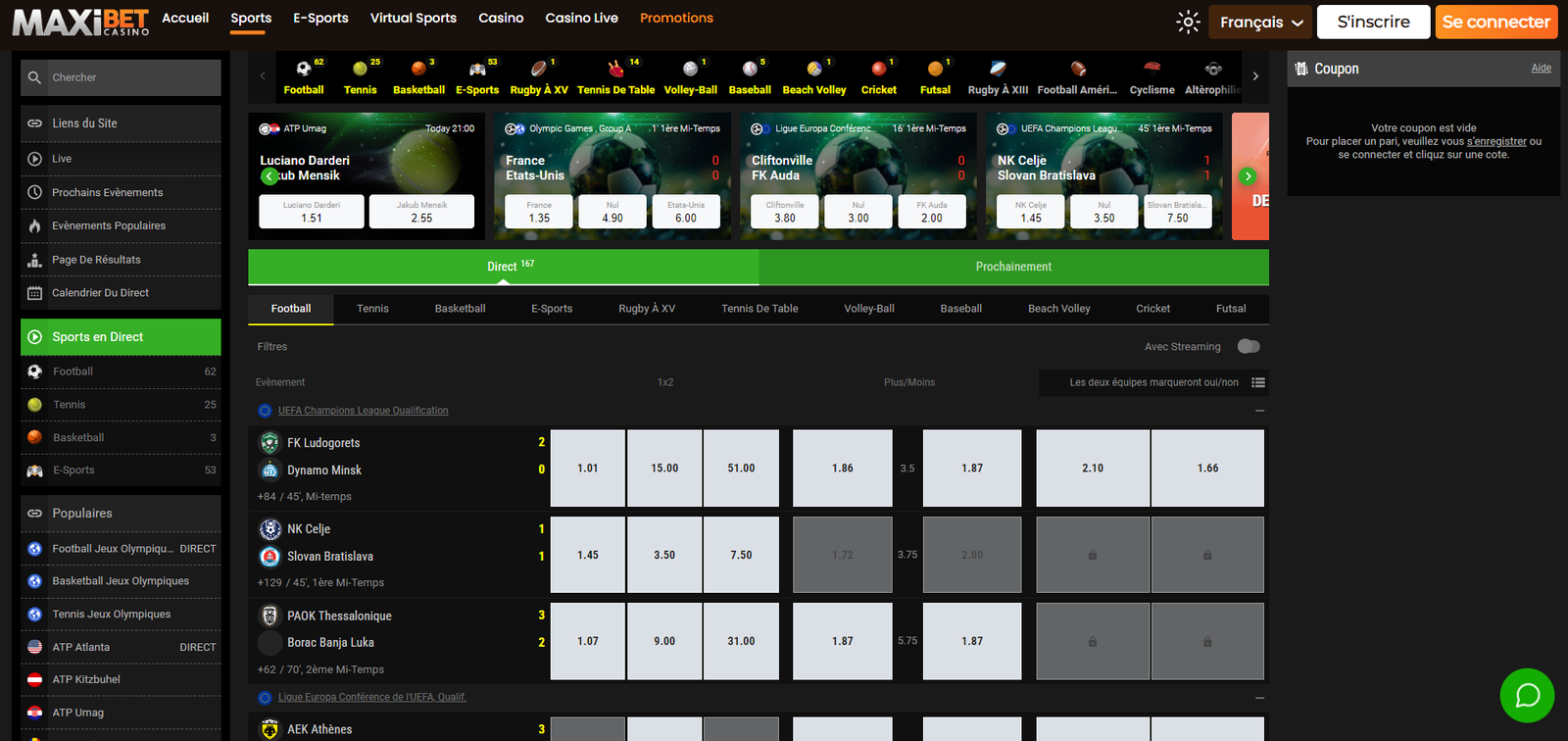1568x741 pixels.
Task: Select ATP Atlanta in Populaires list
Action: (x=121, y=647)
